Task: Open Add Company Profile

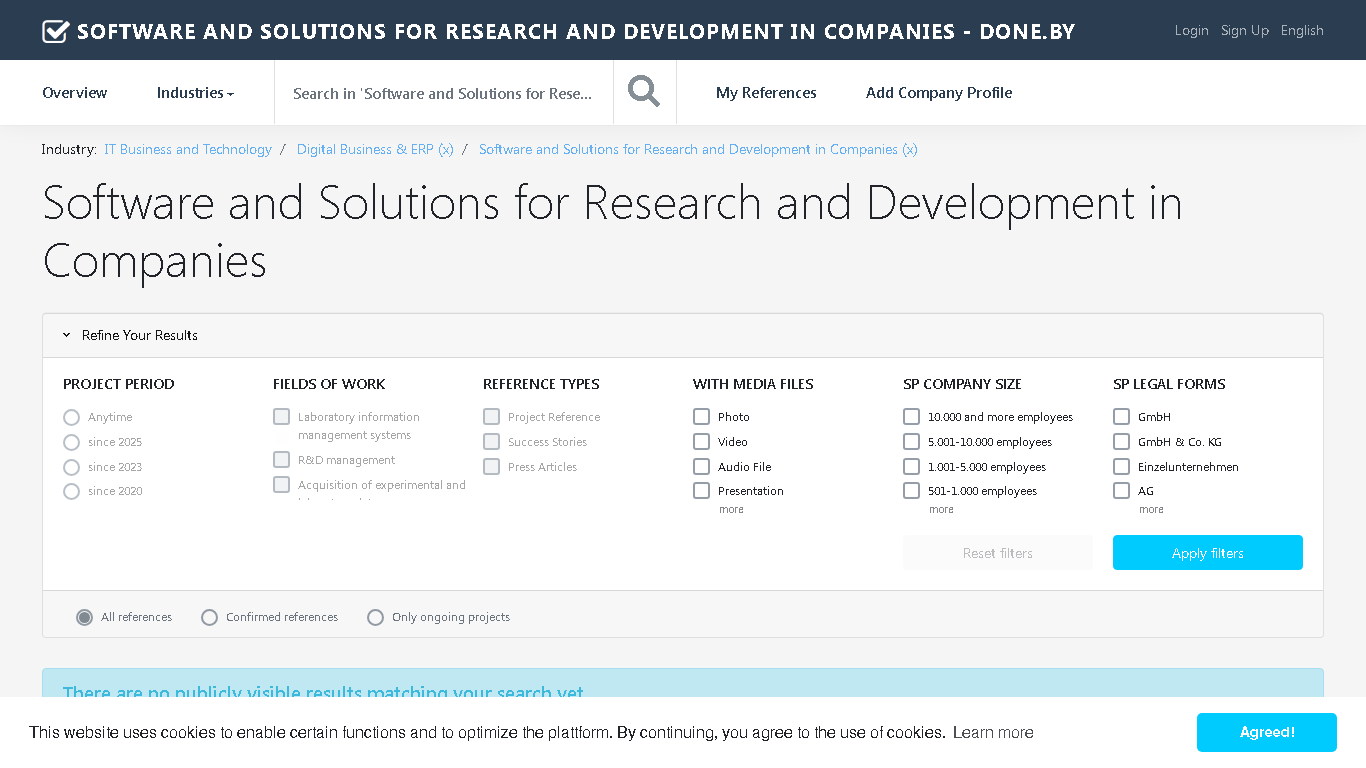Action: 939,93
